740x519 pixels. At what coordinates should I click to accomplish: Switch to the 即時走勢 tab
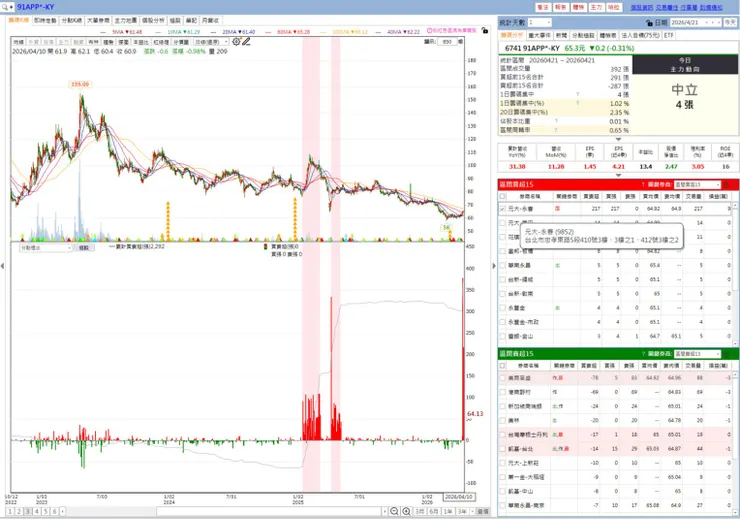coord(45,20)
